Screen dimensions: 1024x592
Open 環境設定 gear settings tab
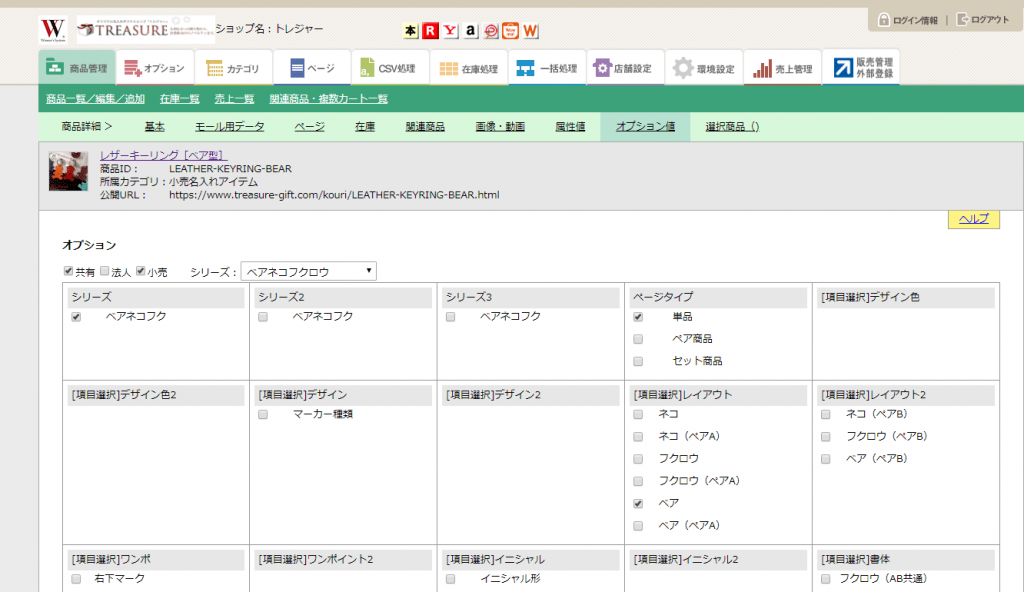coord(704,69)
